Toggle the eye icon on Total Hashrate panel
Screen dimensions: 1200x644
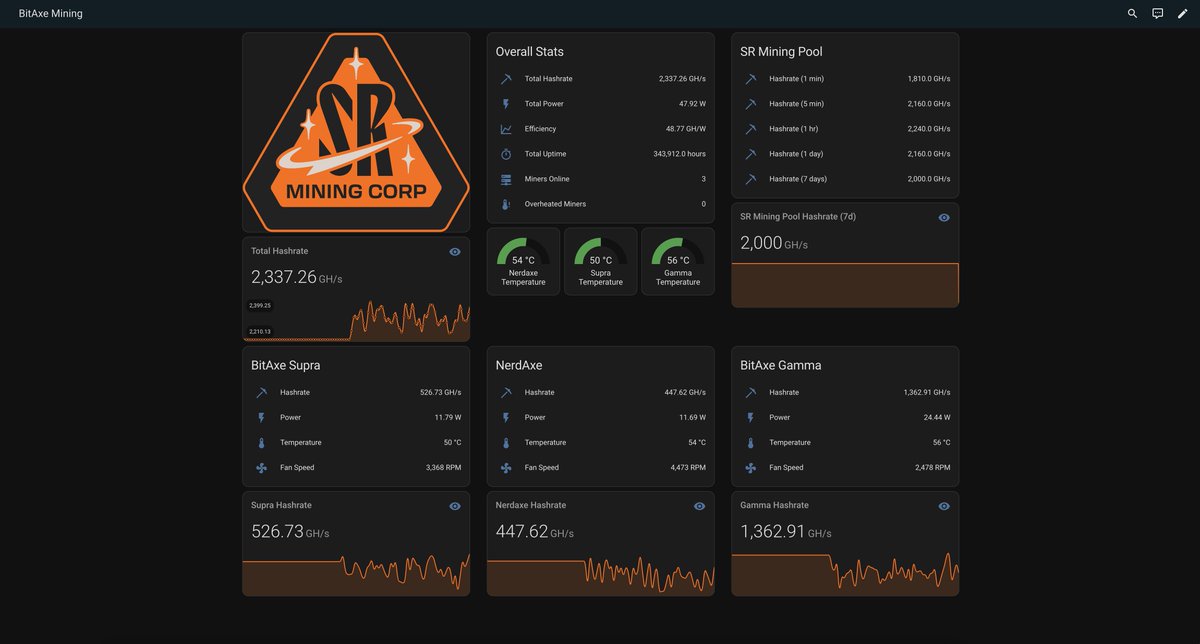coord(454,251)
